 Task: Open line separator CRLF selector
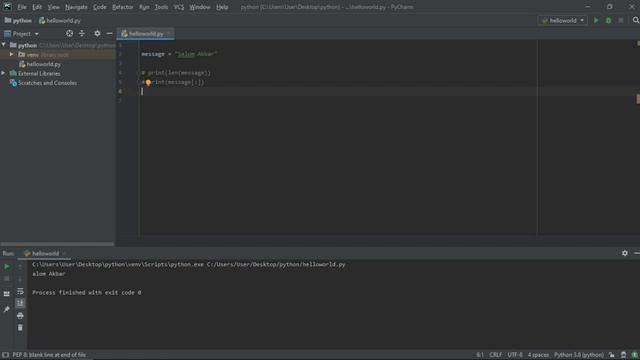click(495, 355)
